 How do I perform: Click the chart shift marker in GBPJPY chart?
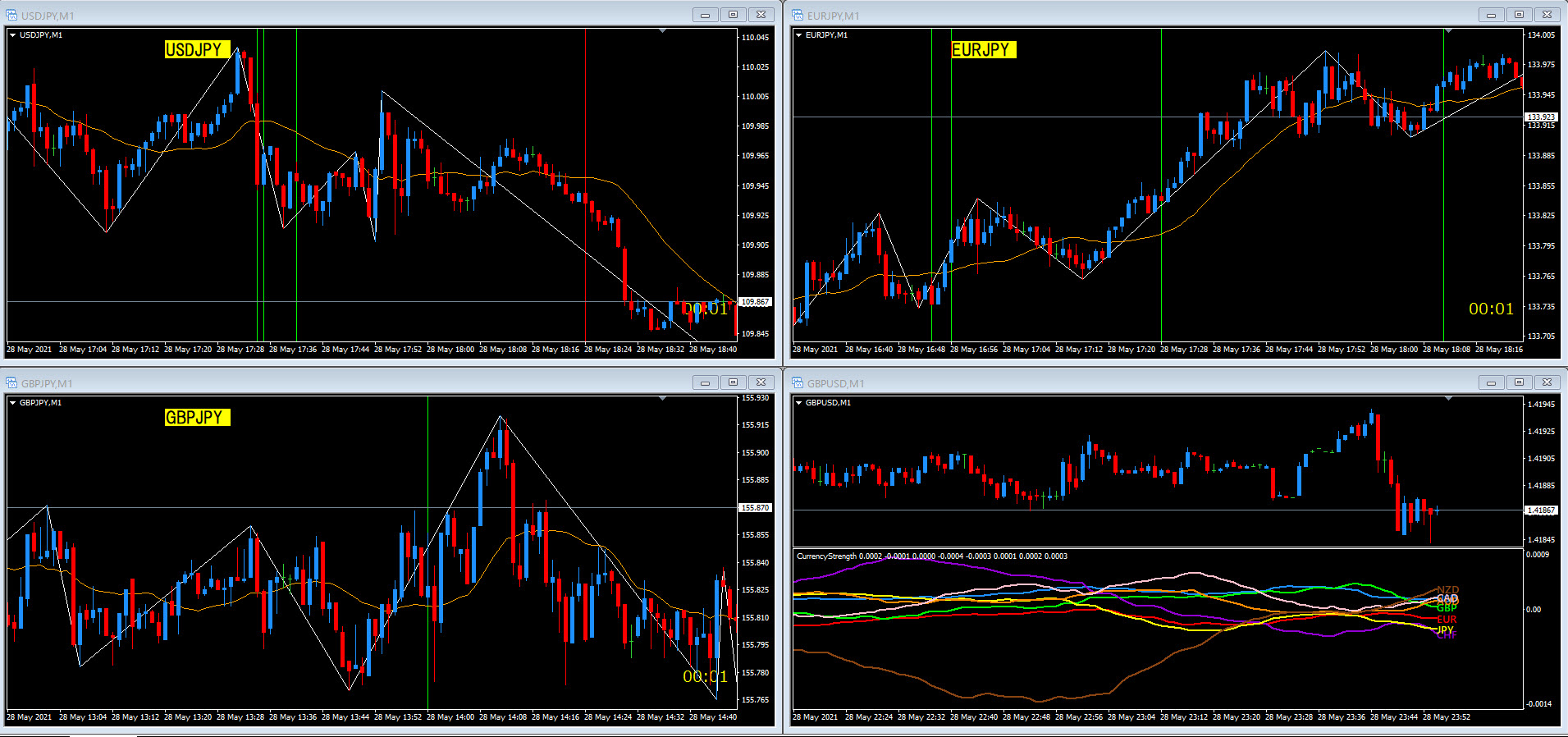[x=662, y=399]
